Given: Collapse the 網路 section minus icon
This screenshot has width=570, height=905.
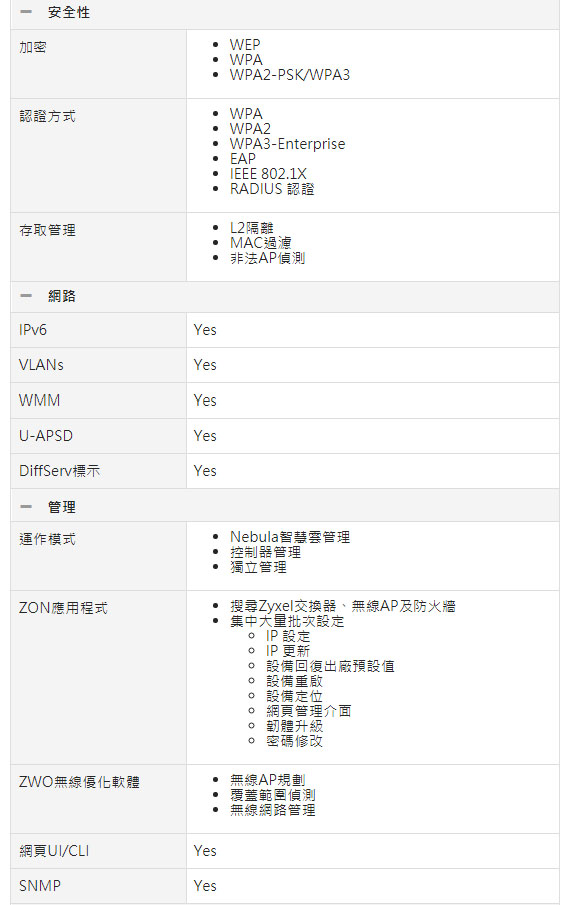Looking at the screenshot, I should pyautogui.click(x=26, y=296).
